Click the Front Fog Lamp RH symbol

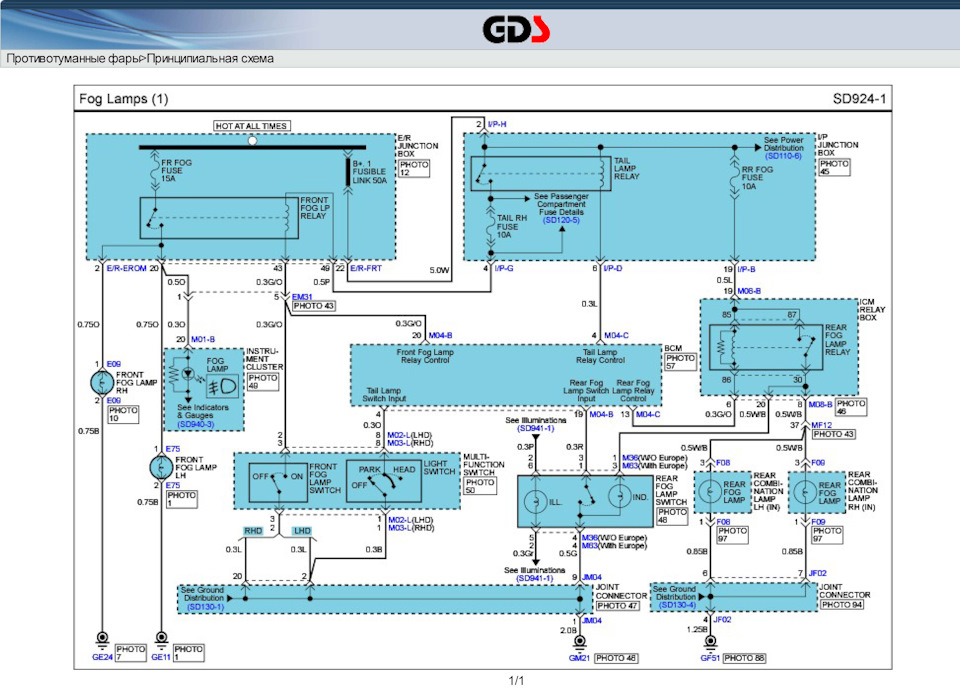pos(101,382)
